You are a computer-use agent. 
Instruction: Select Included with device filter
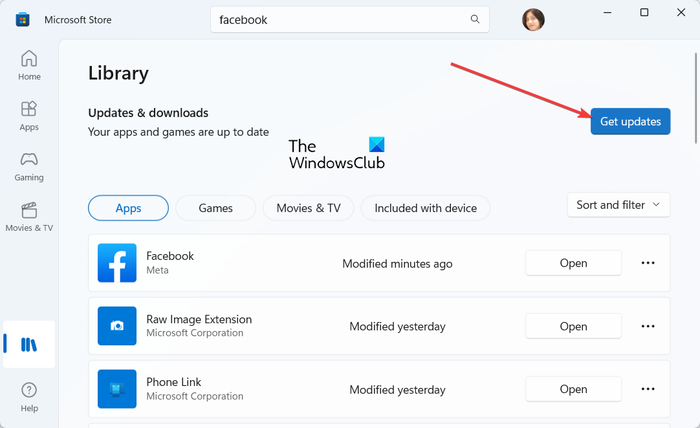coord(425,208)
